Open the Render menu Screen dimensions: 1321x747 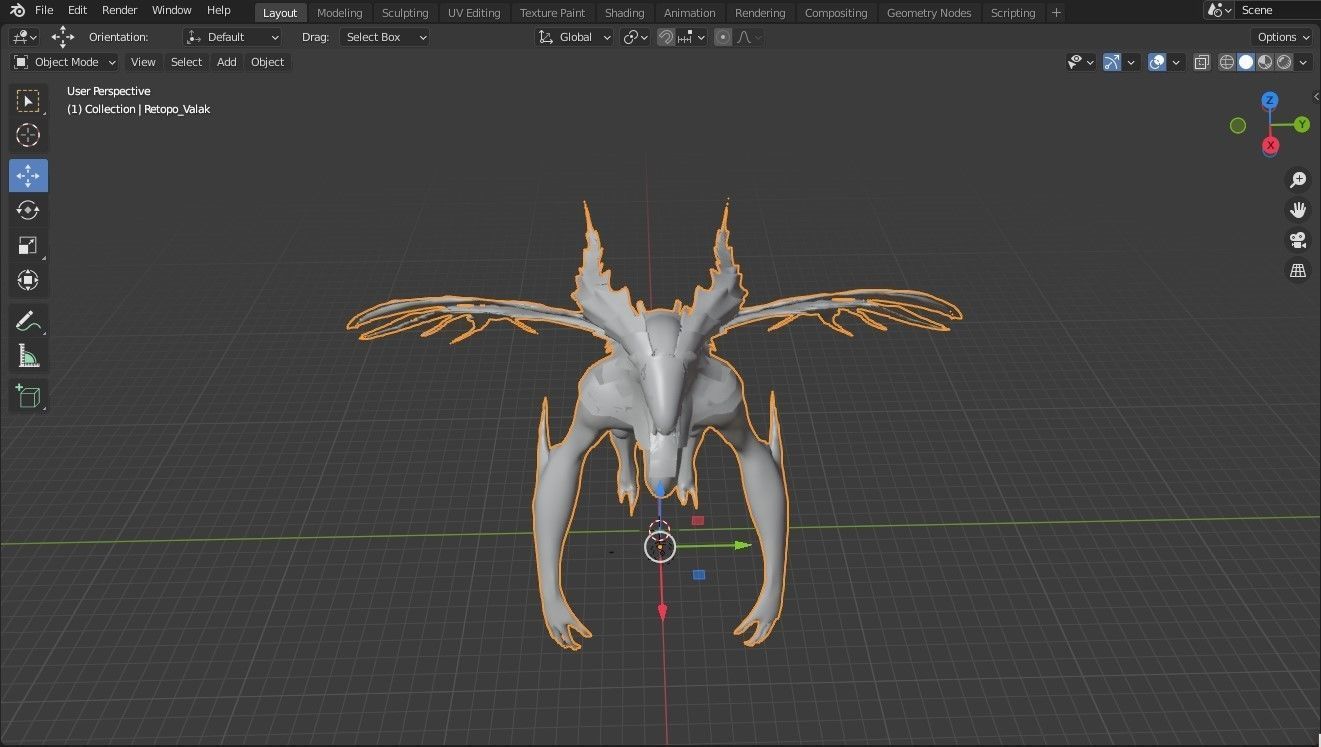pyautogui.click(x=120, y=10)
